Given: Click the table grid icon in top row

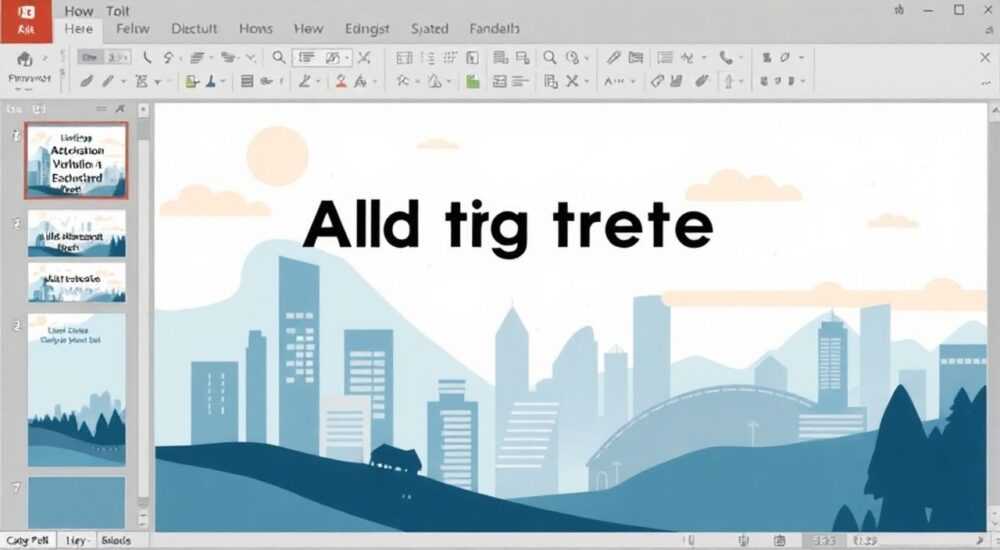Looking at the screenshot, I should (404, 58).
